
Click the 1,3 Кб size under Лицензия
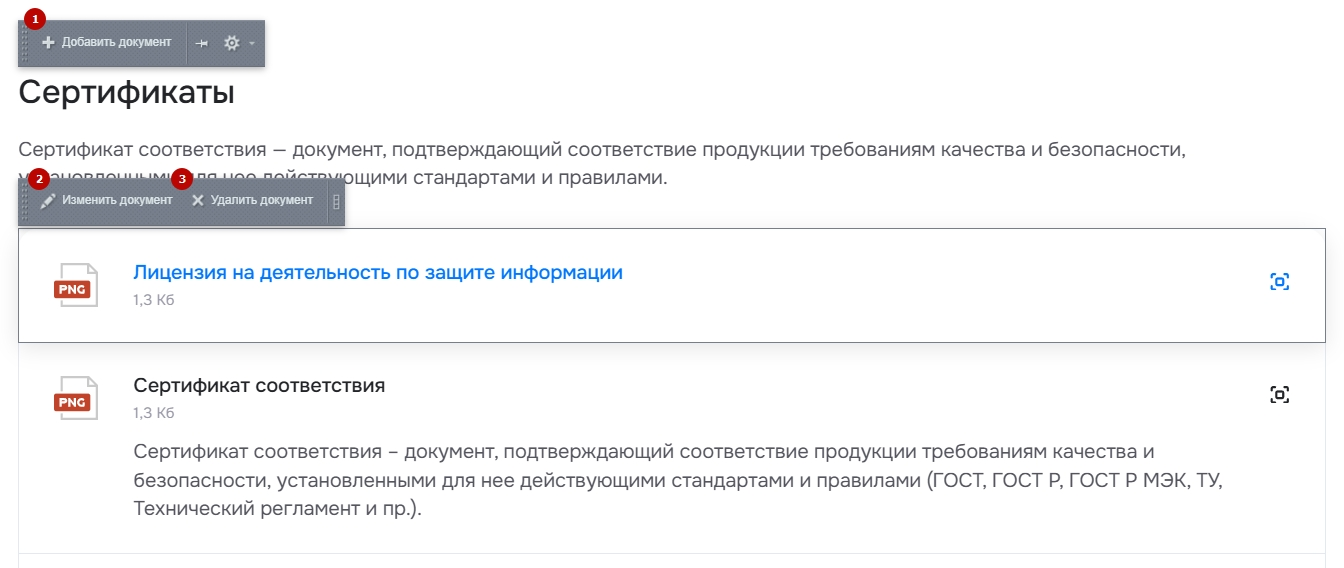pyautogui.click(x=154, y=300)
